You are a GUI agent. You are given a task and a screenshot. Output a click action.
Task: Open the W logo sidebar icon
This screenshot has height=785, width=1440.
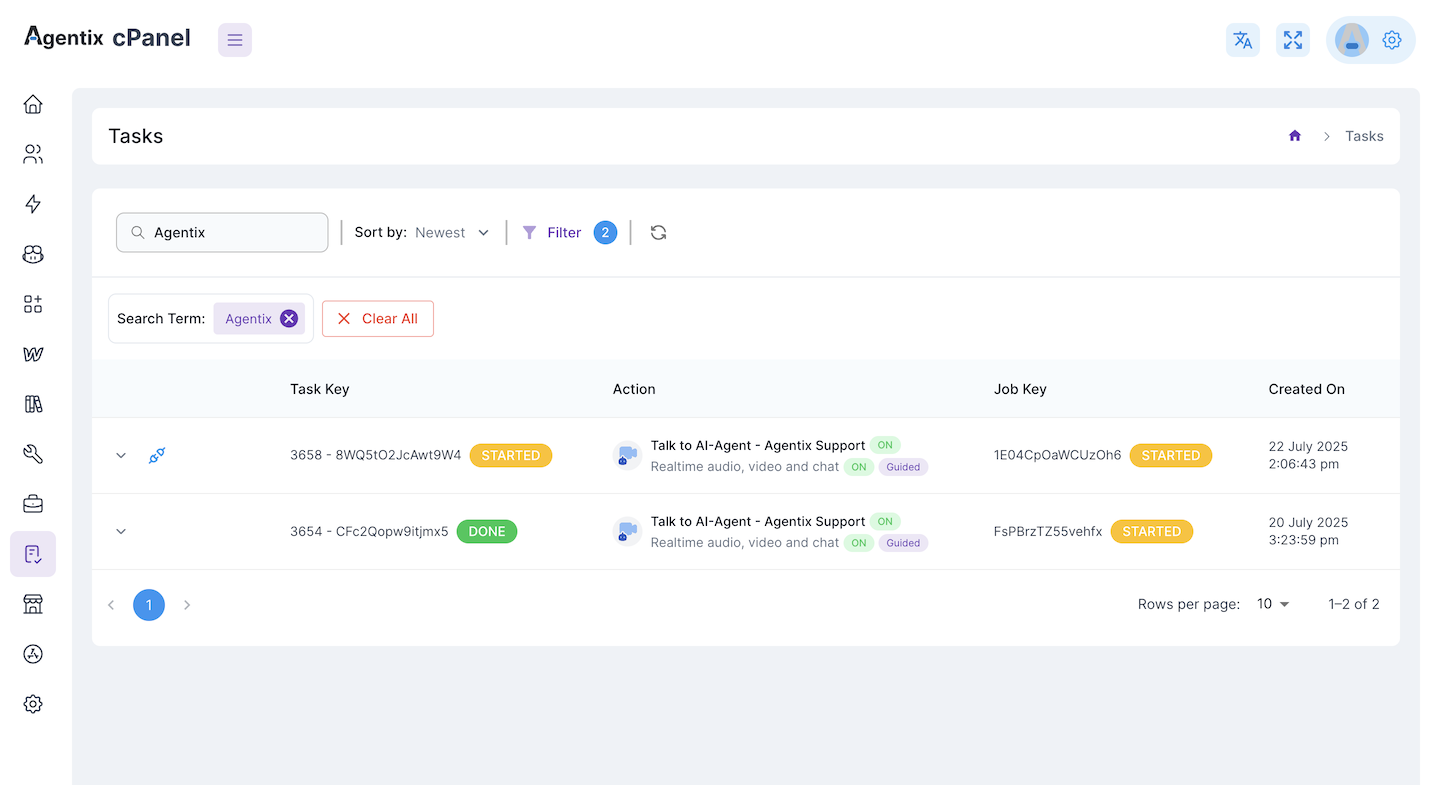click(33, 354)
